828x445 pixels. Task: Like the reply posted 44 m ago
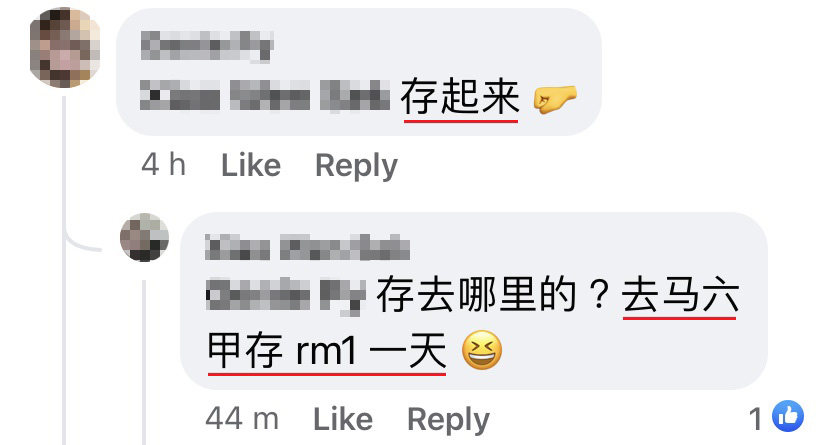point(343,420)
